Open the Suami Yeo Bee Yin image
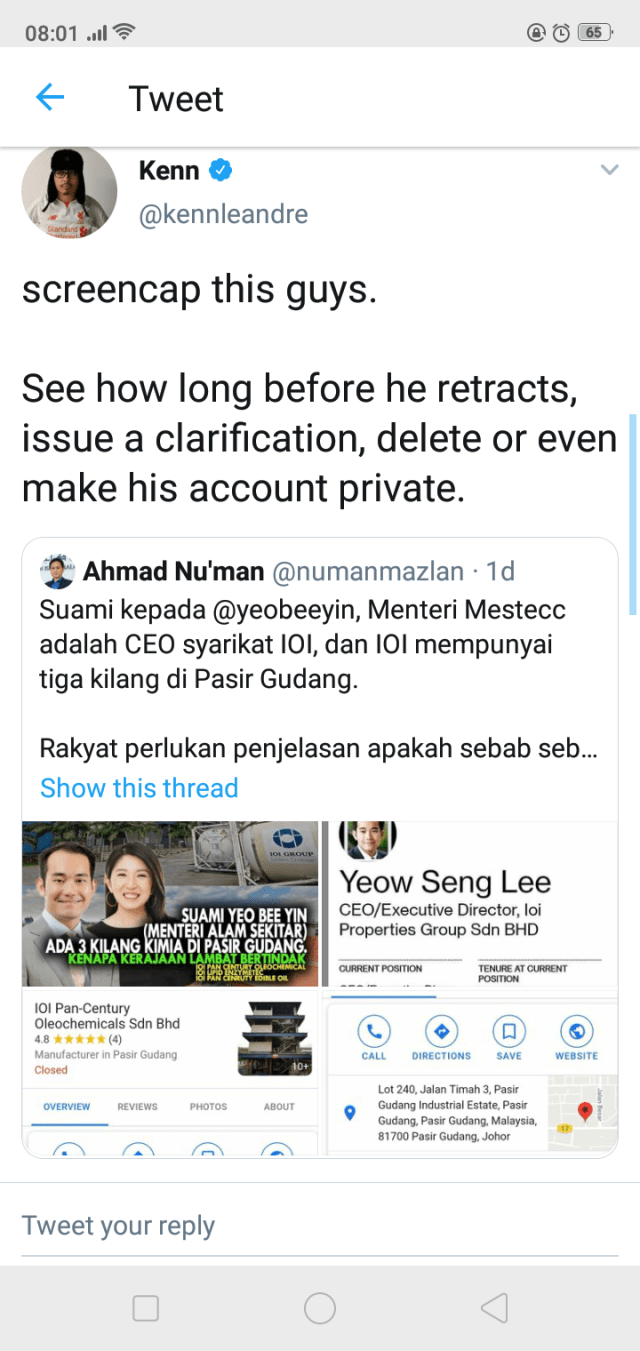 tap(170, 904)
